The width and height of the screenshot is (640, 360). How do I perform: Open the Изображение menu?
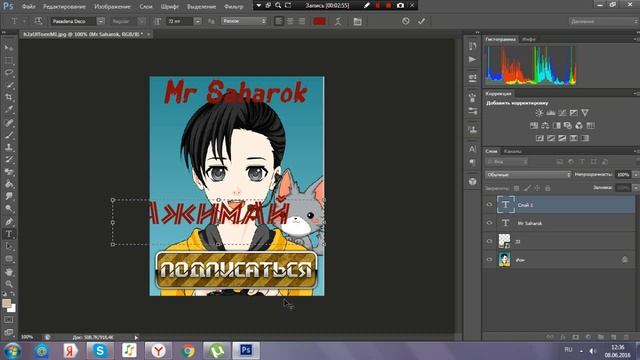coord(112,7)
